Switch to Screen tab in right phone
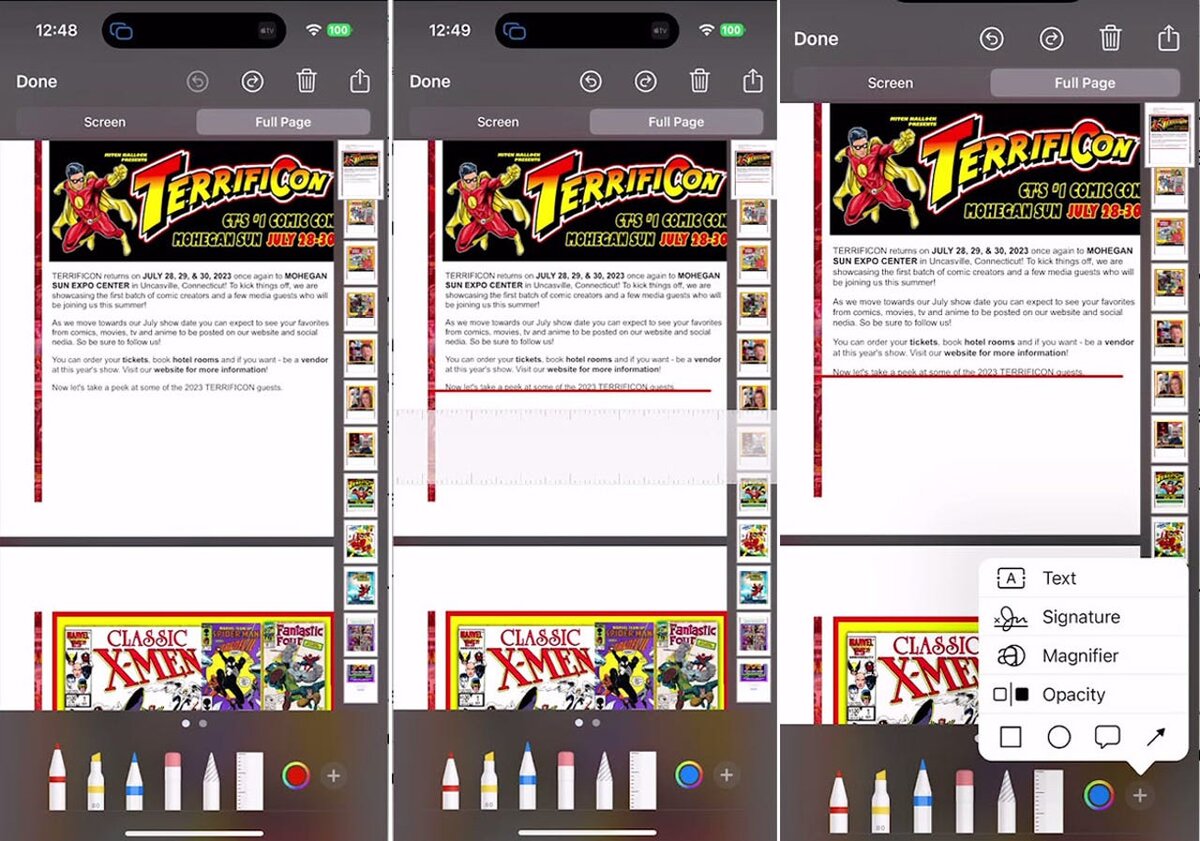 890,83
